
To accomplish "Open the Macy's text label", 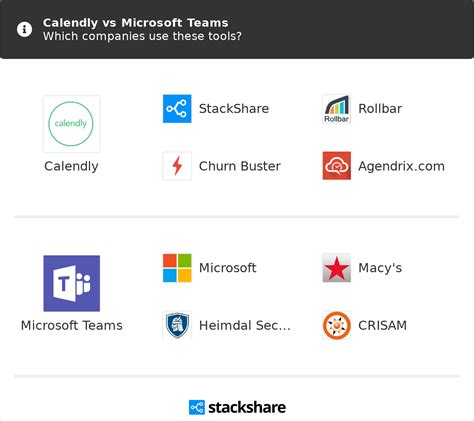I will [x=380, y=268].
